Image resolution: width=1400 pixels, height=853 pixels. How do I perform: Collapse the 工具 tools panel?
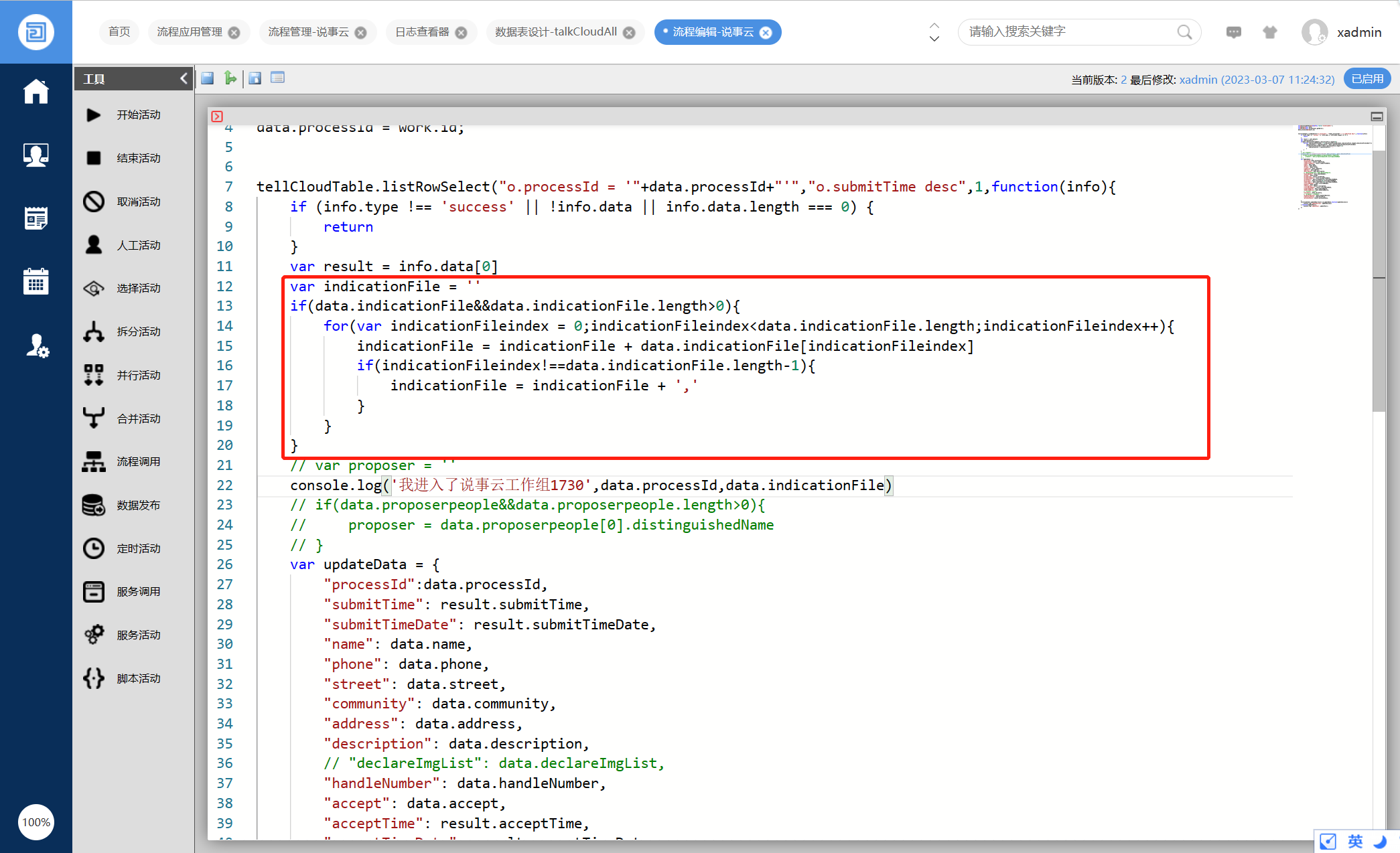[184, 79]
